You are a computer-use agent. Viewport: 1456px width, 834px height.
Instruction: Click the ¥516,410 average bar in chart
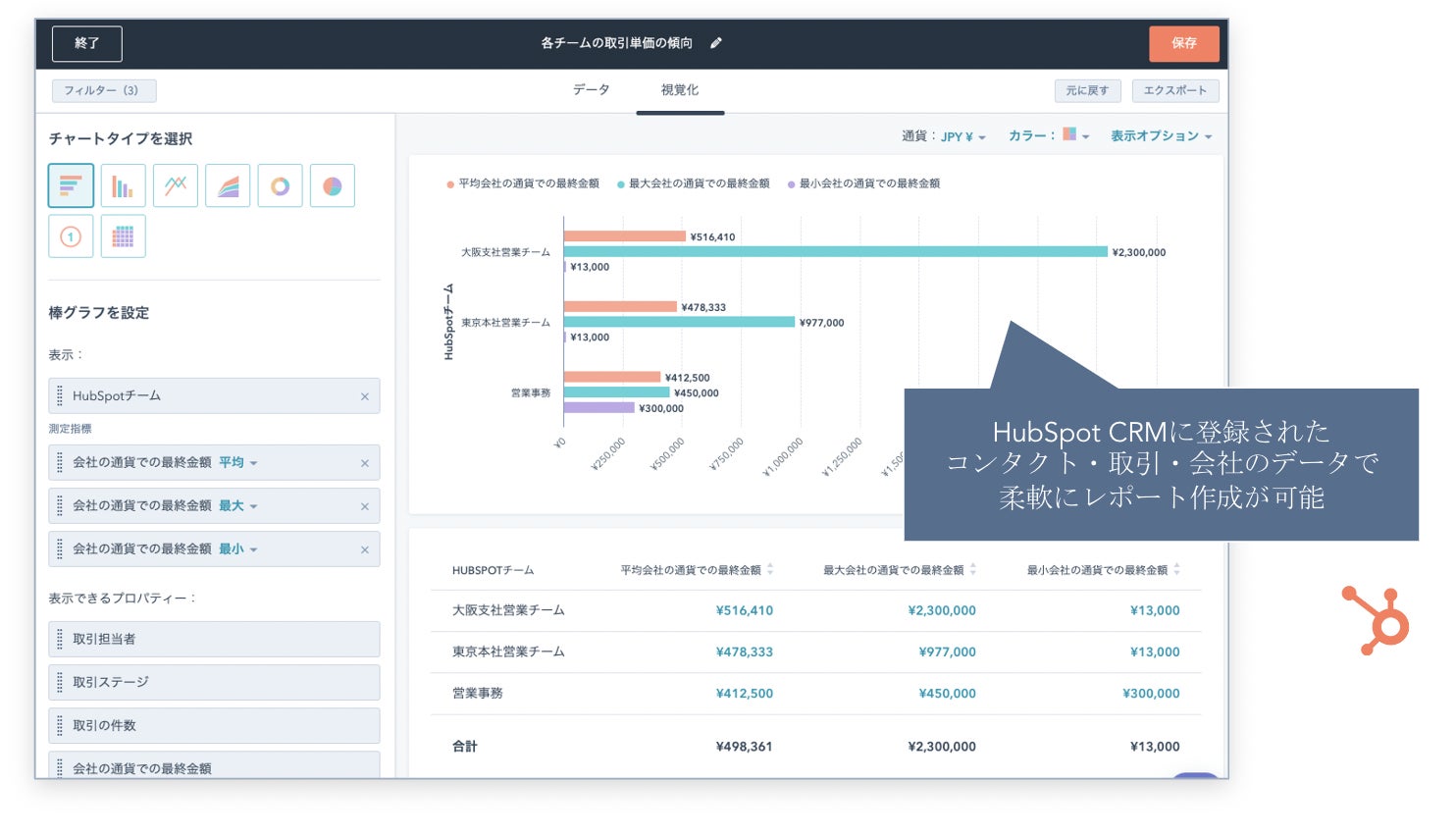pyautogui.click(x=625, y=236)
